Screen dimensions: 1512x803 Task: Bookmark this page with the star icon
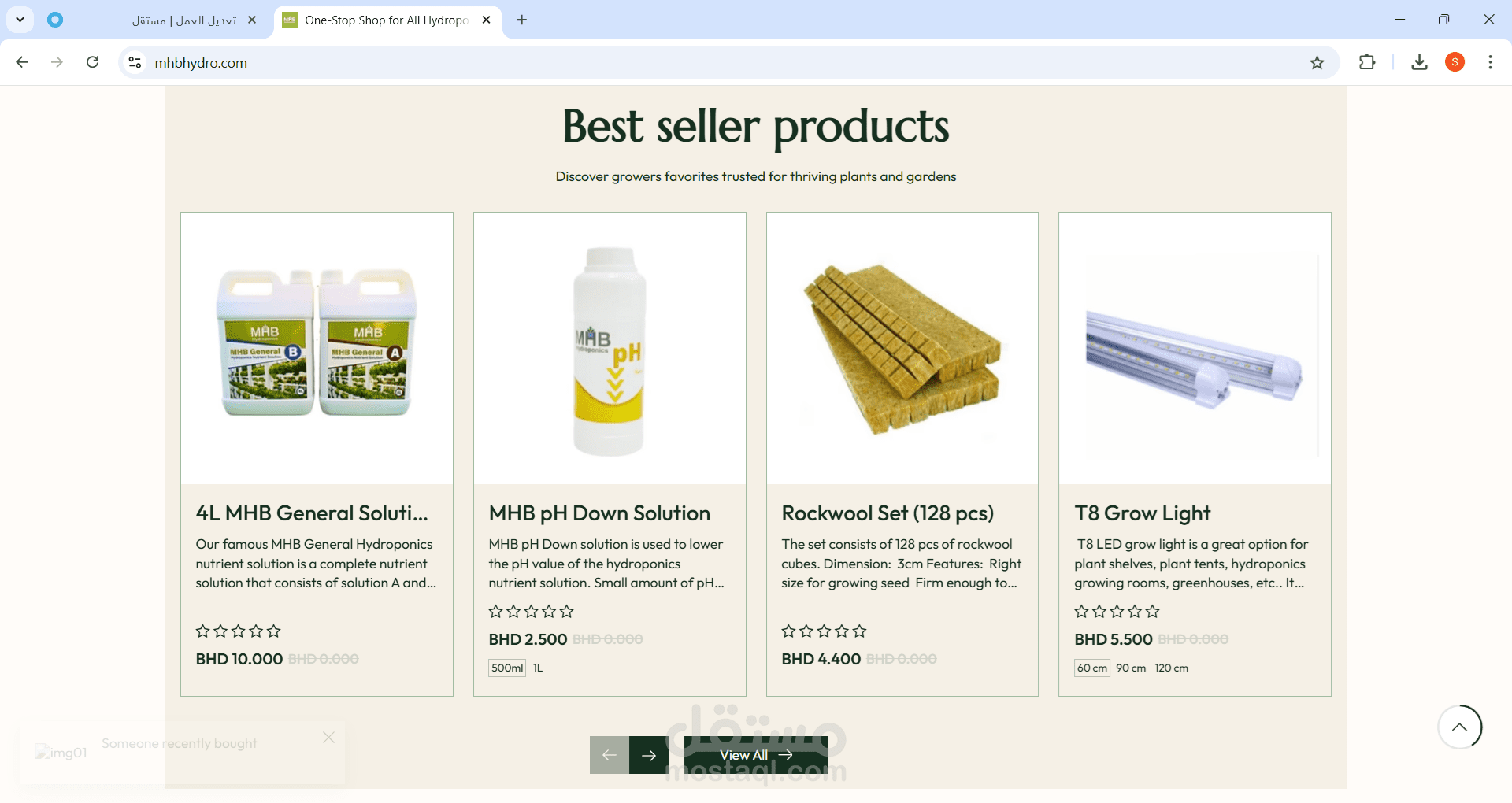pyautogui.click(x=1317, y=62)
